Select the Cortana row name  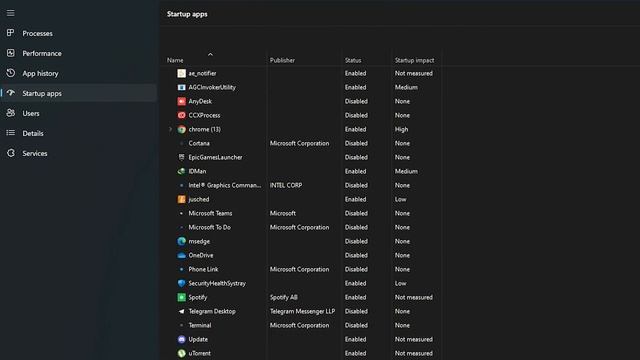pyautogui.click(x=199, y=143)
